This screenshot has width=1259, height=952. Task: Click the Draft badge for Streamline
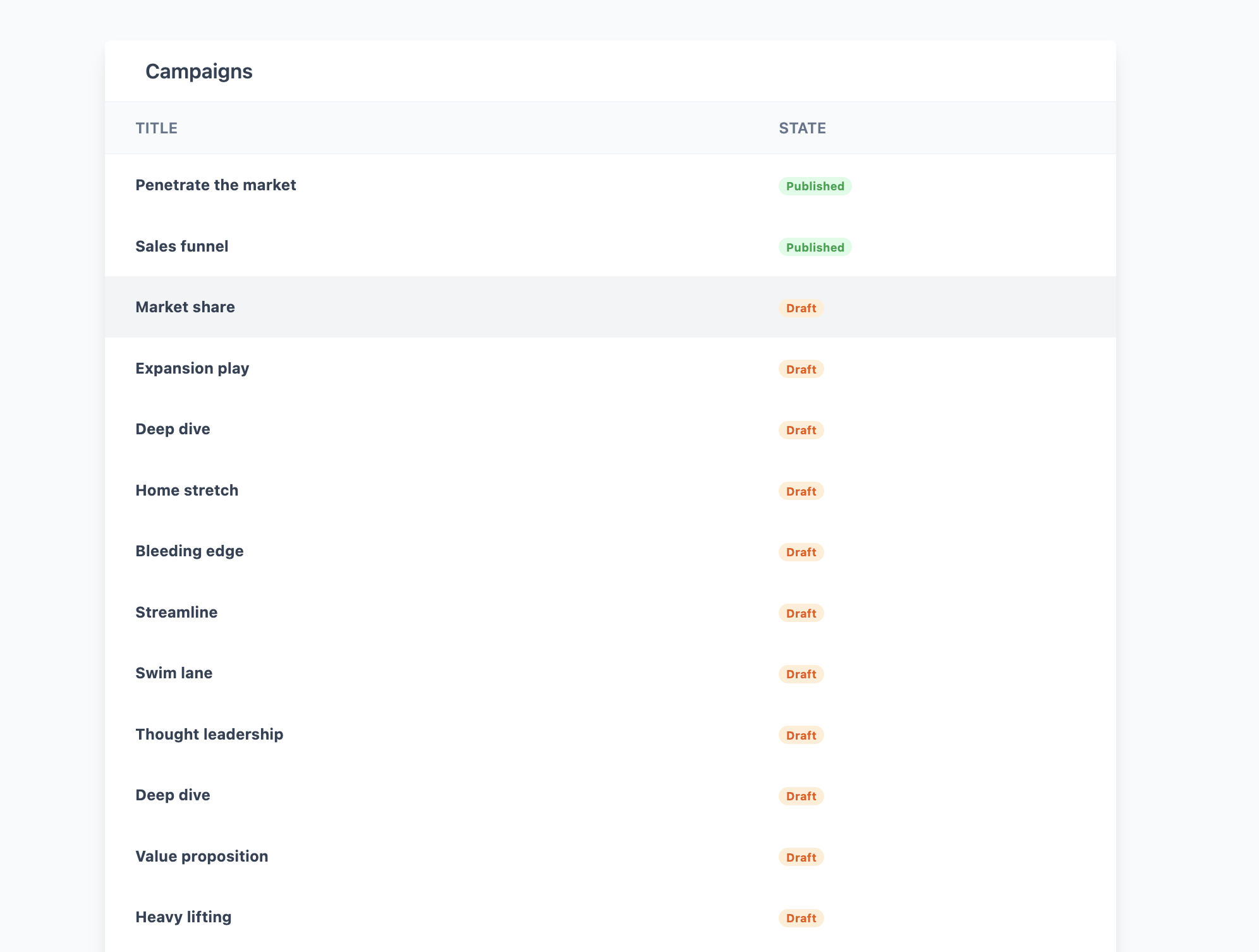pos(801,613)
